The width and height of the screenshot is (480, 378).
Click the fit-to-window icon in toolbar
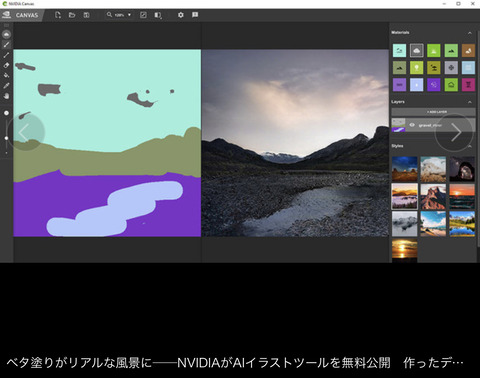pyautogui.click(x=143, y=15)
